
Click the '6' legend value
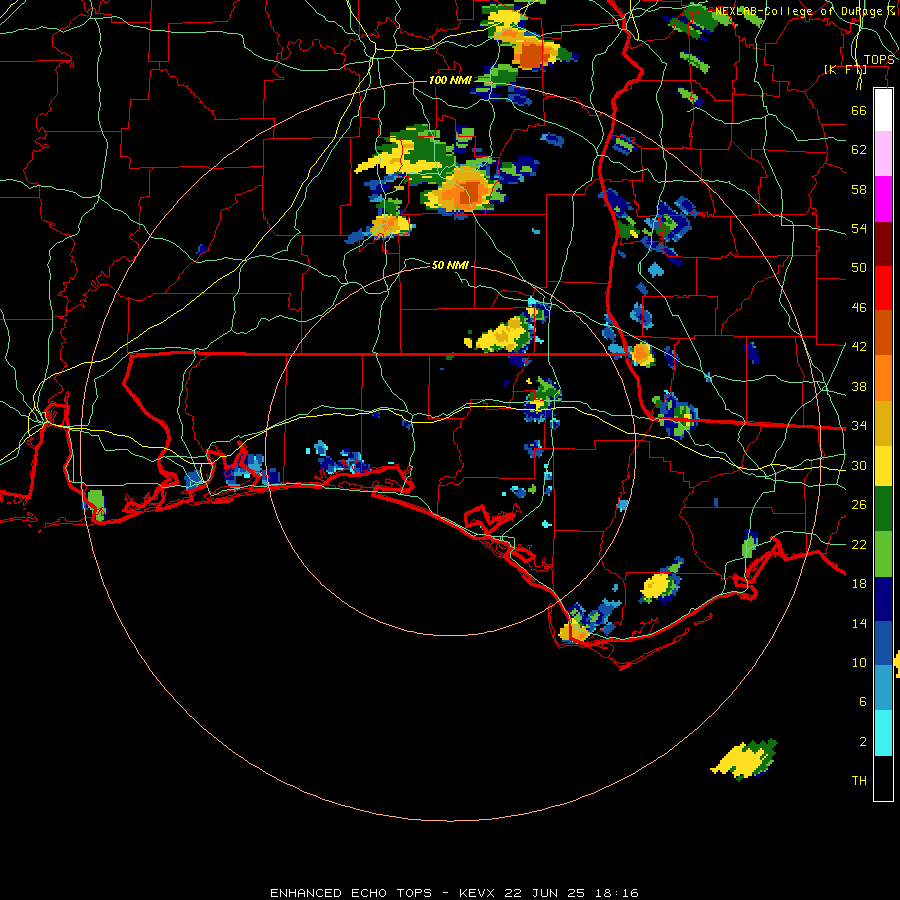tap(862, 702)
